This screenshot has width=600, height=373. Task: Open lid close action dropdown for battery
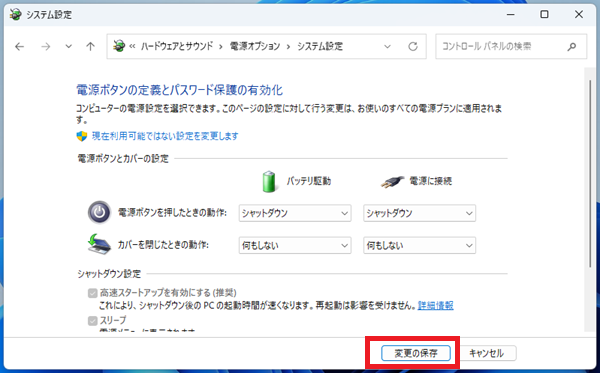pos(295,245)
